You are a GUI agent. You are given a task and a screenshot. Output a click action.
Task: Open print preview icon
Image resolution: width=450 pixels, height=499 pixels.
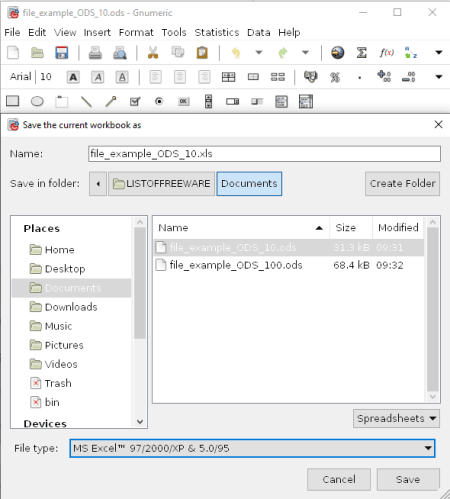pos(120,53)
